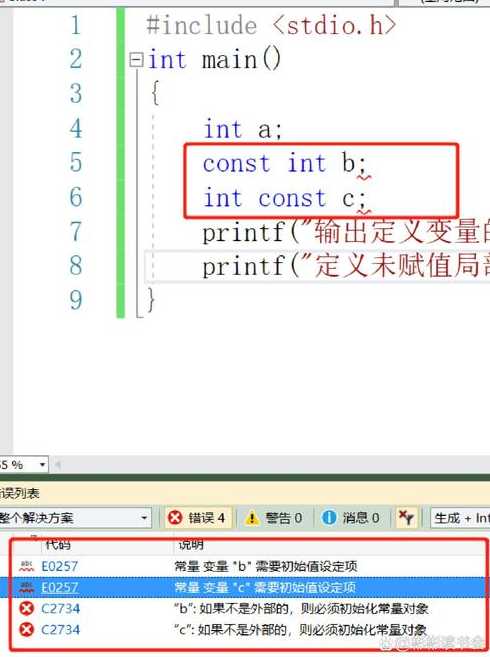Toggle the warnings filter showing 0 warnings
The width and height of the screenshot is (490, 657).
coord(274,518)
